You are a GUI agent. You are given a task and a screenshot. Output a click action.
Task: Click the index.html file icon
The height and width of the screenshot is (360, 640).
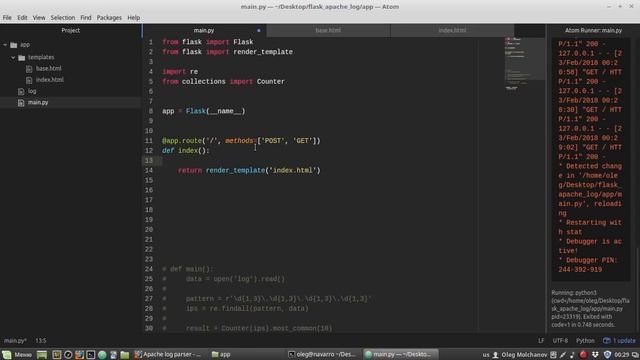[x=29, y=80]
